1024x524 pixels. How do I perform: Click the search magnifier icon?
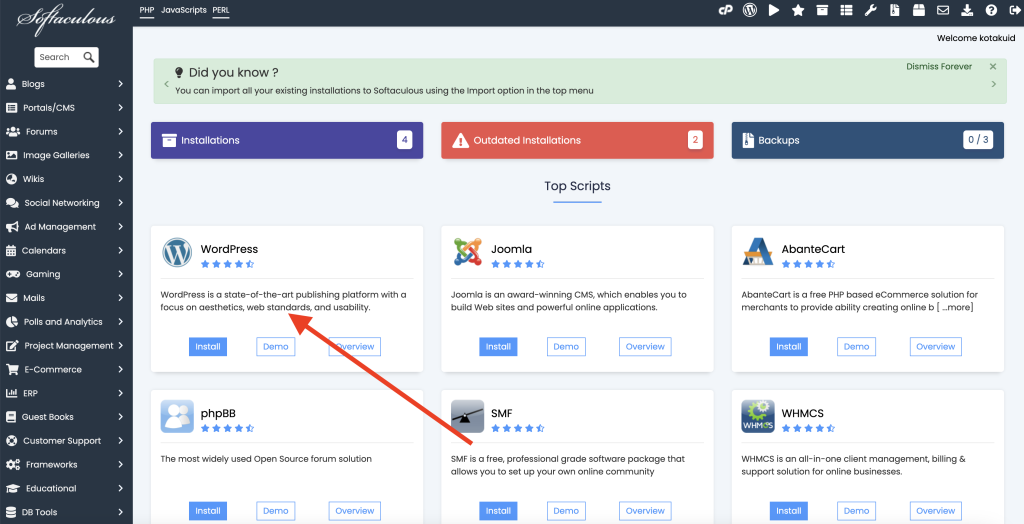tap(89, 57)
